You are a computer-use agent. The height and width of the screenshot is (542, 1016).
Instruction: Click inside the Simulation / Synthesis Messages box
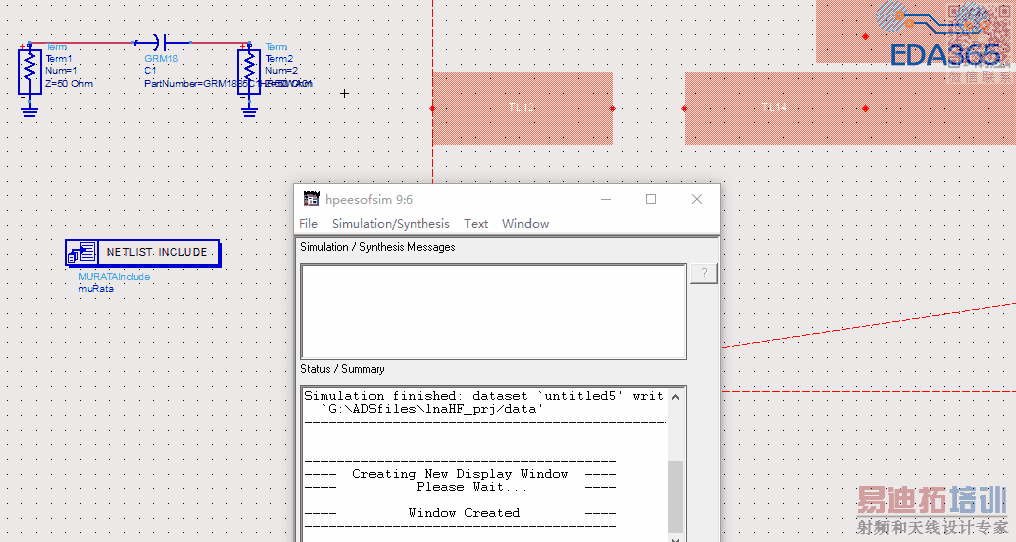pyautogui.click(x=493, y=311)
